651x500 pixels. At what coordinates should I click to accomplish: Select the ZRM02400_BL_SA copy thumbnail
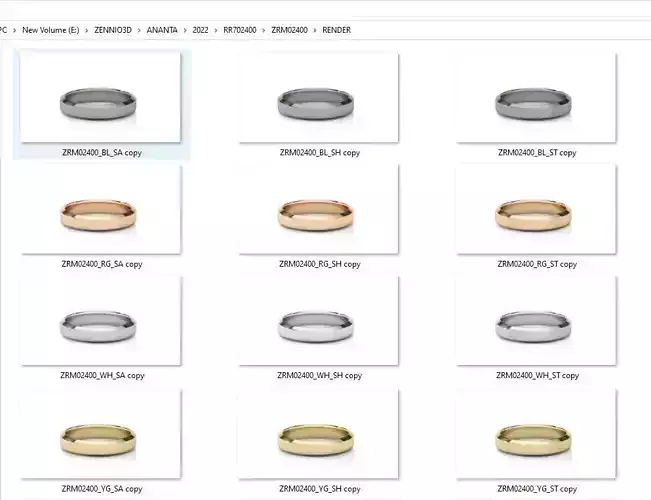click(101, 98)
